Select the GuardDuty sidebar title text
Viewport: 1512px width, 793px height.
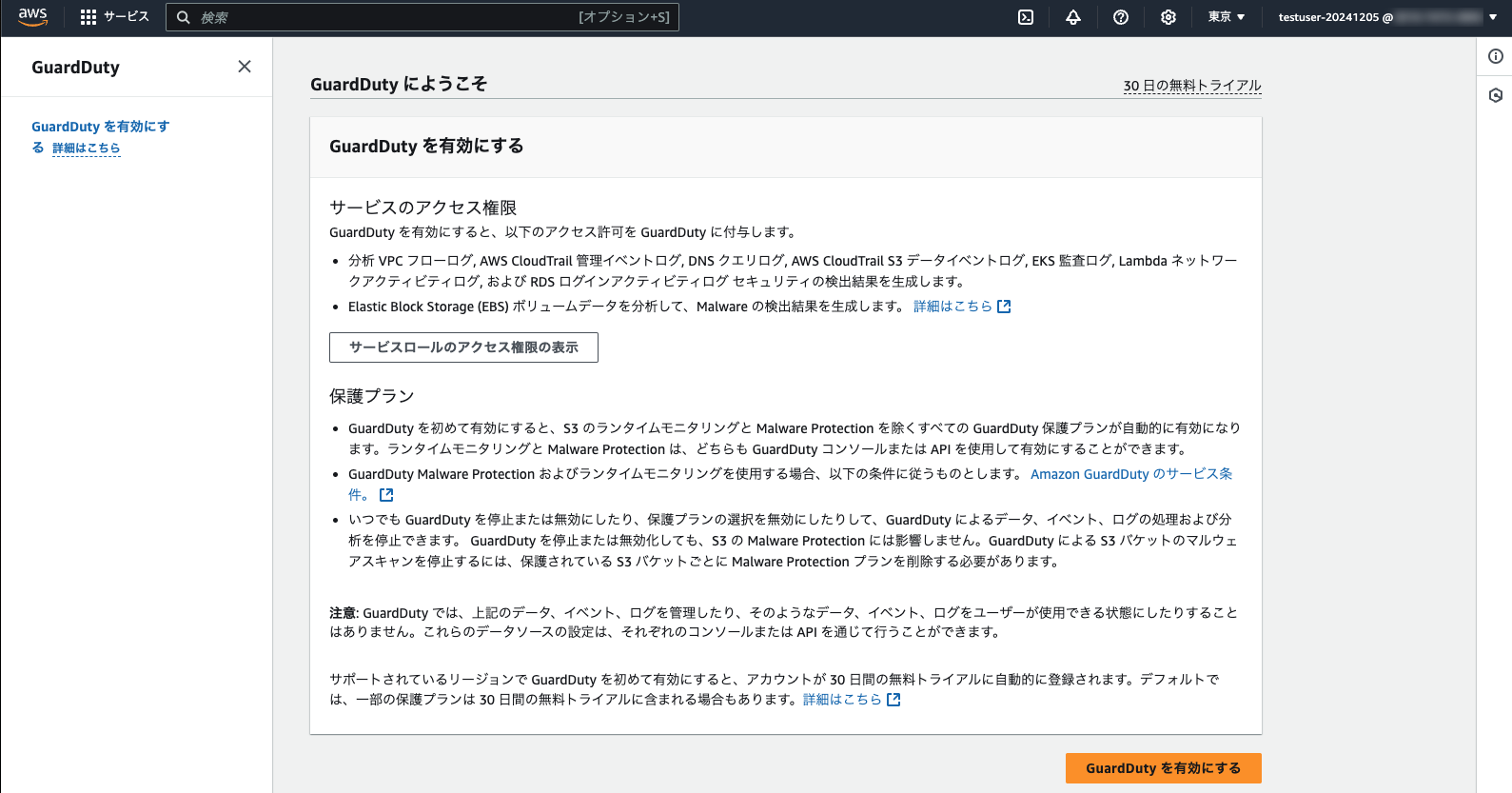[75, 68]
